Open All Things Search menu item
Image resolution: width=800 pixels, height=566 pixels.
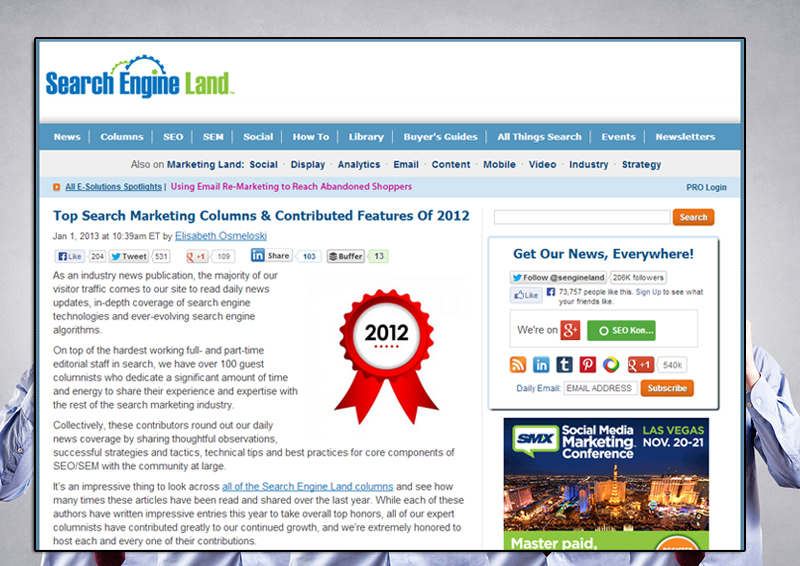coord(539,137)
